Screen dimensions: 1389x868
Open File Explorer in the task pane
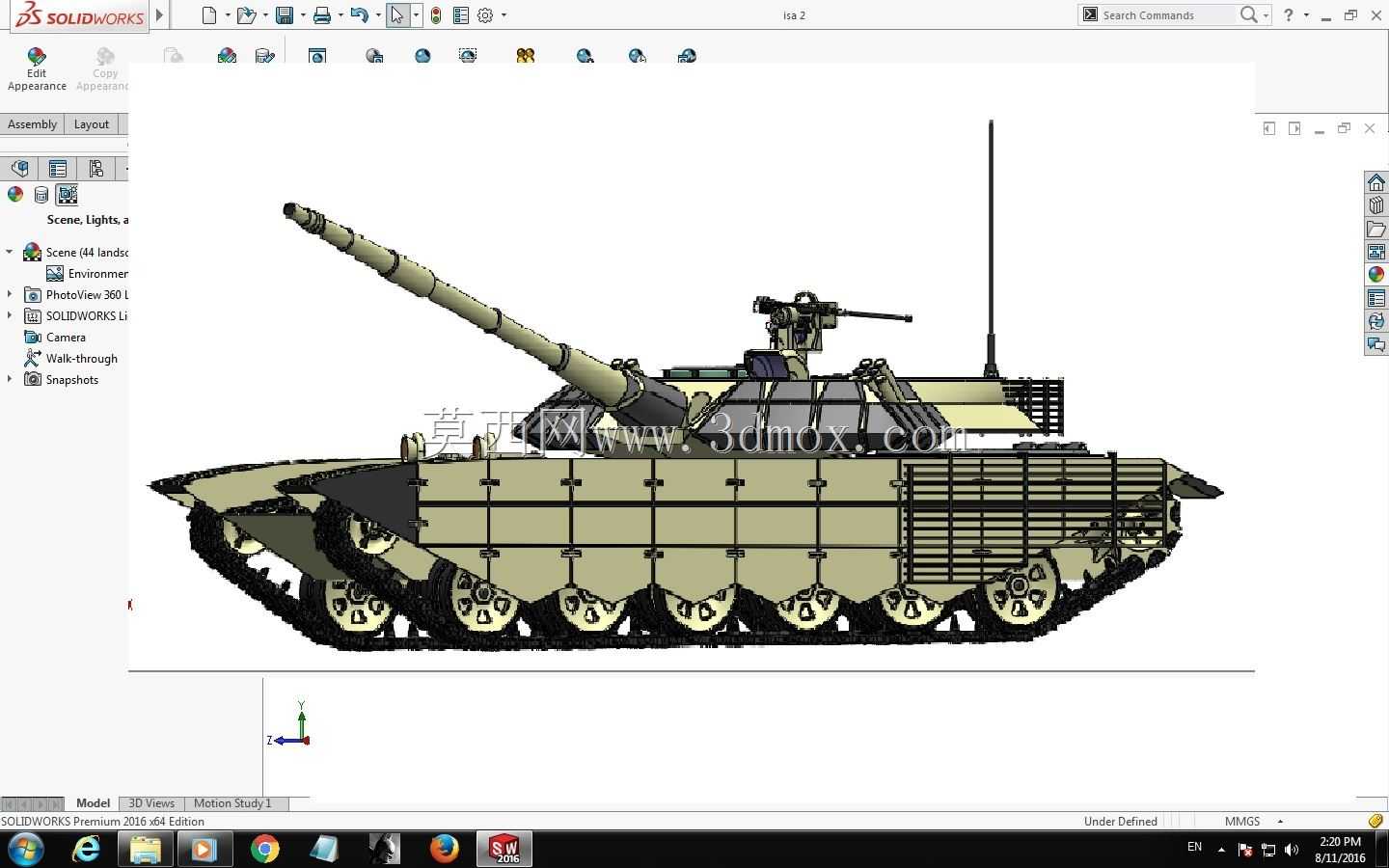click(1376, 229)
